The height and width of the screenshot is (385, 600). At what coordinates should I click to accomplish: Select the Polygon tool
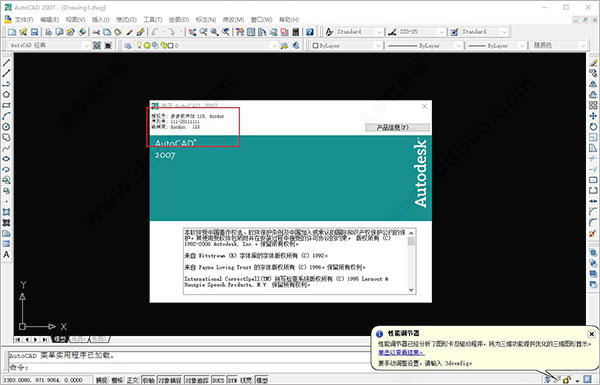tap(7, 95)
